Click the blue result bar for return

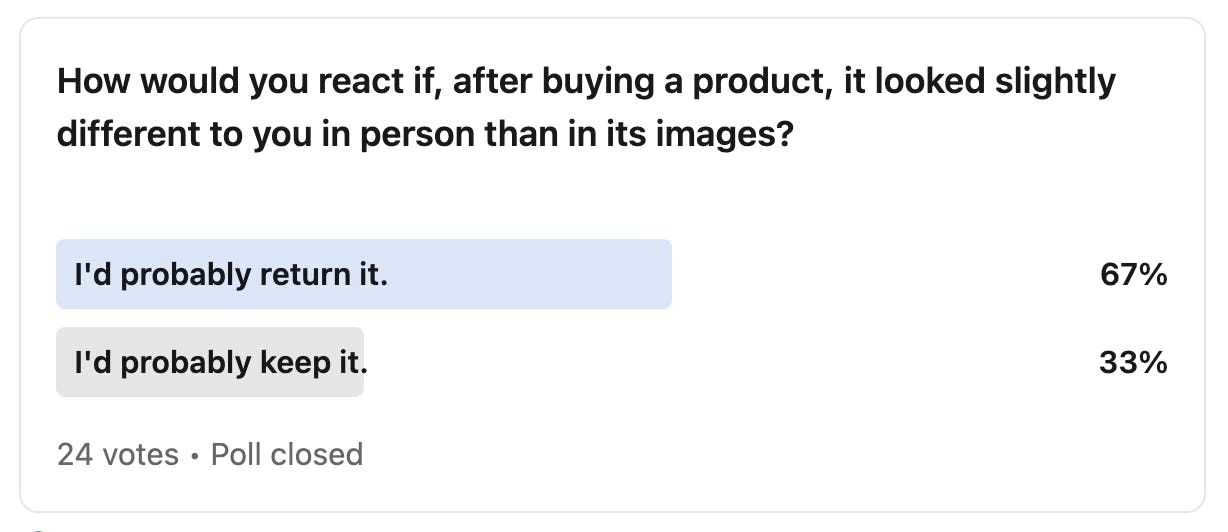coord(500,275)
